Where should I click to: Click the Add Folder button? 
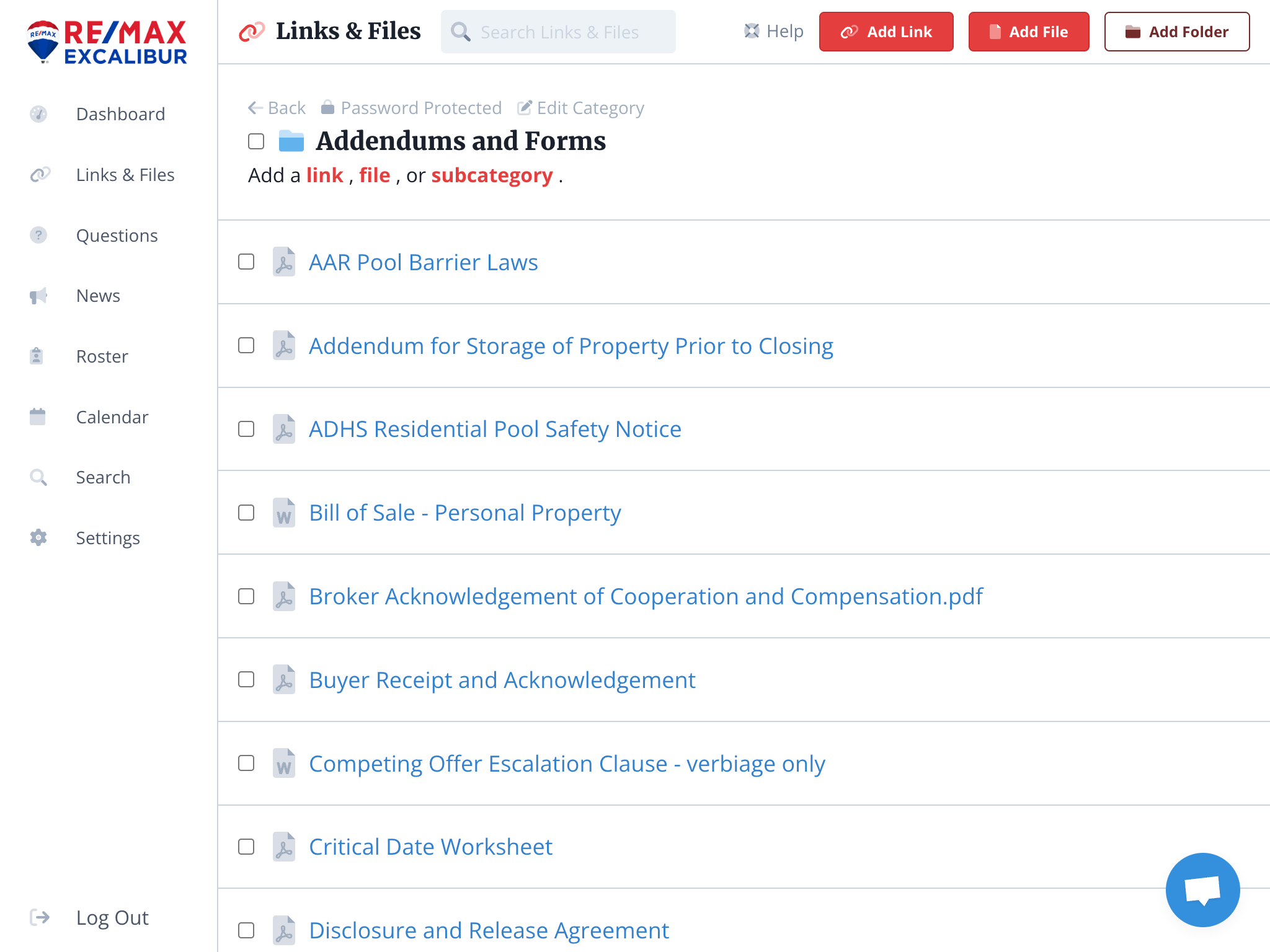[x=1177, y=32]
